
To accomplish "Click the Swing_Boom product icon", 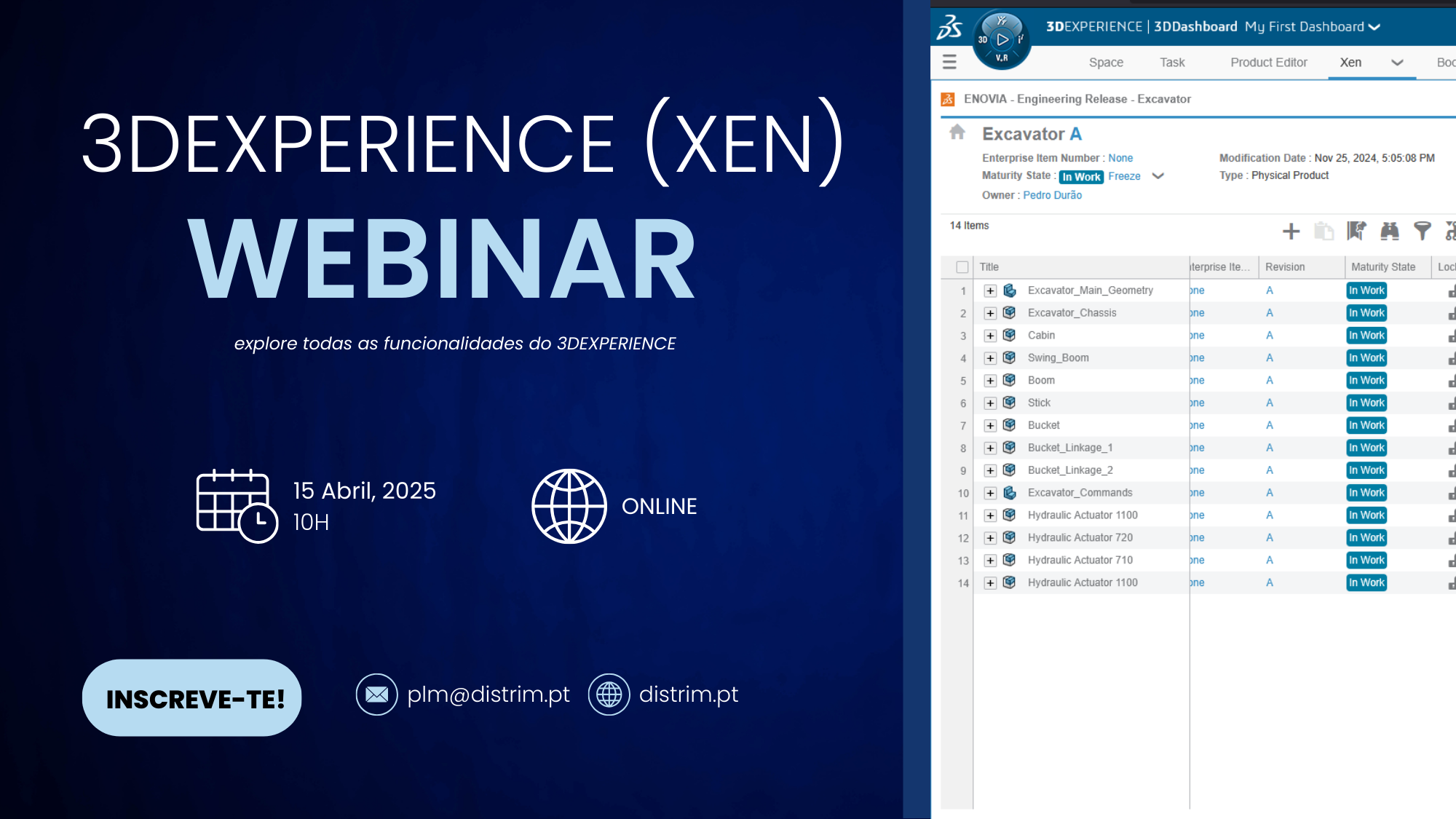I will pos(1010,358).
